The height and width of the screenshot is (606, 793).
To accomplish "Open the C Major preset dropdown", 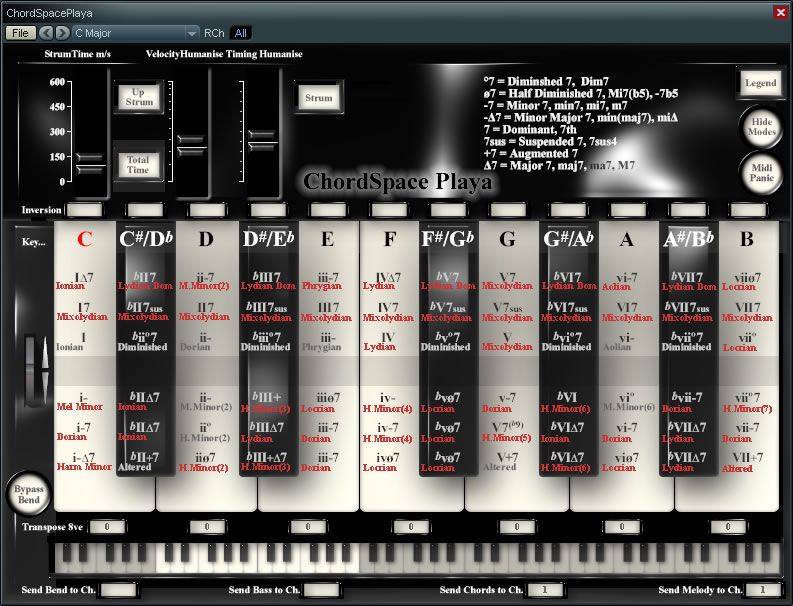I will (136, 33).
